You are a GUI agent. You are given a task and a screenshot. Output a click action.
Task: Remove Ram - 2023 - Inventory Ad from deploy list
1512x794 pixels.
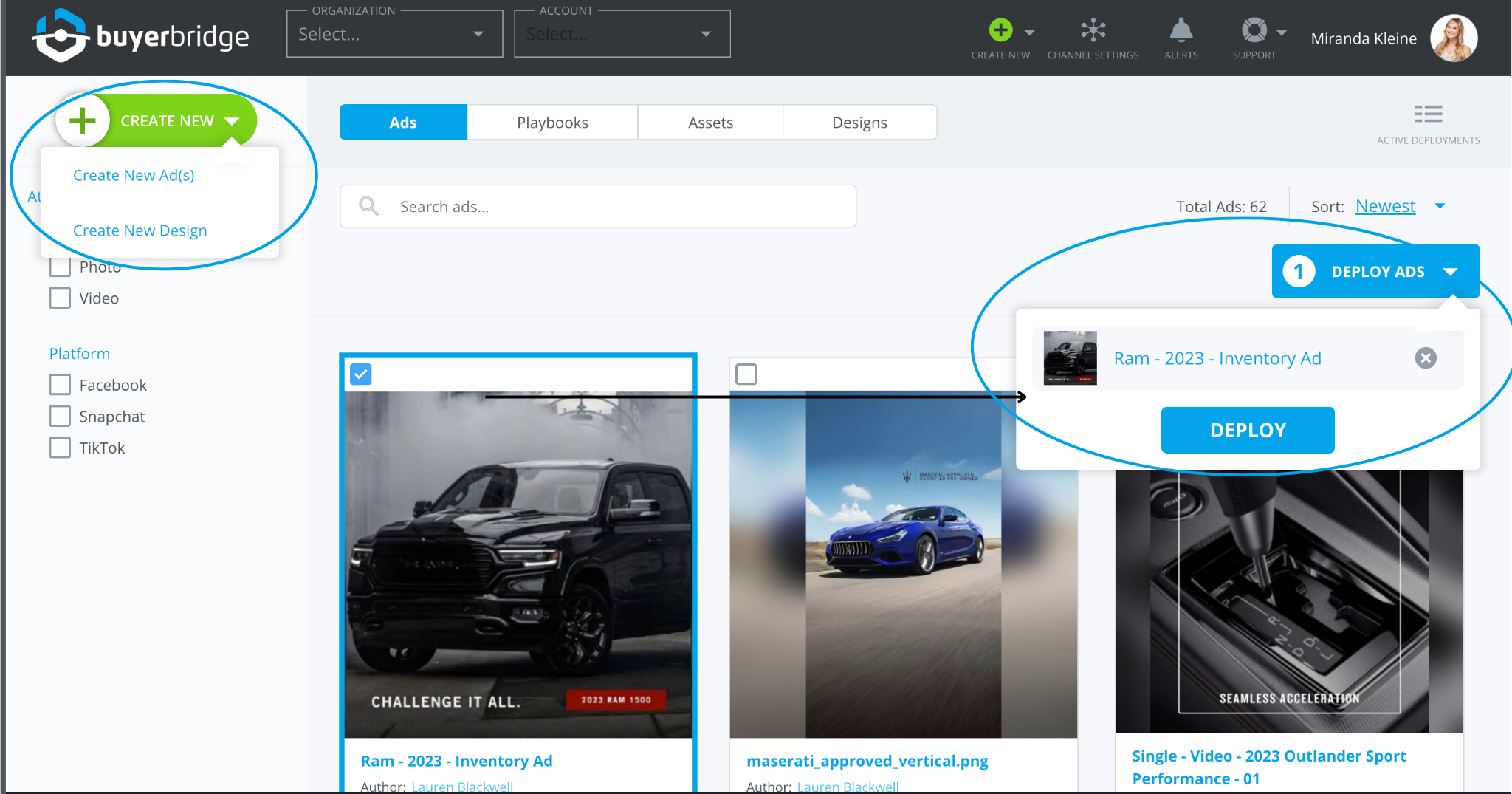pyautogui.click(x=1426, y=358)
